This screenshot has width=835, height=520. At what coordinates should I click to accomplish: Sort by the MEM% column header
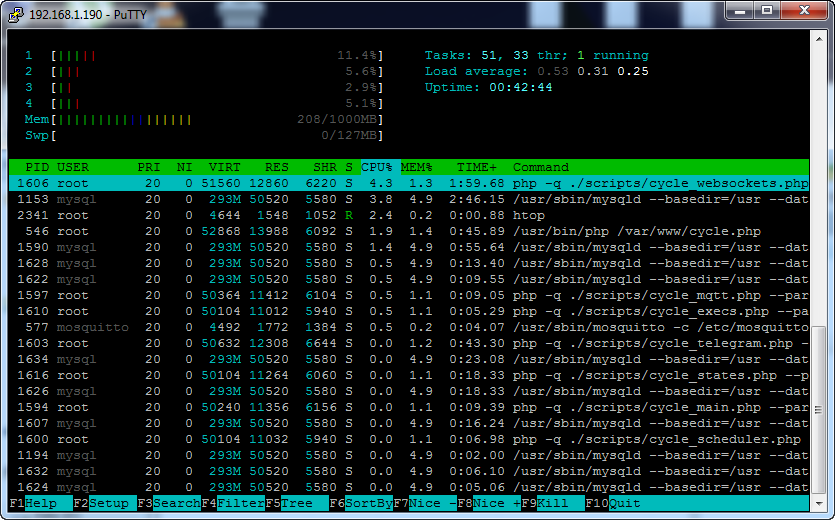pos(416,167)
